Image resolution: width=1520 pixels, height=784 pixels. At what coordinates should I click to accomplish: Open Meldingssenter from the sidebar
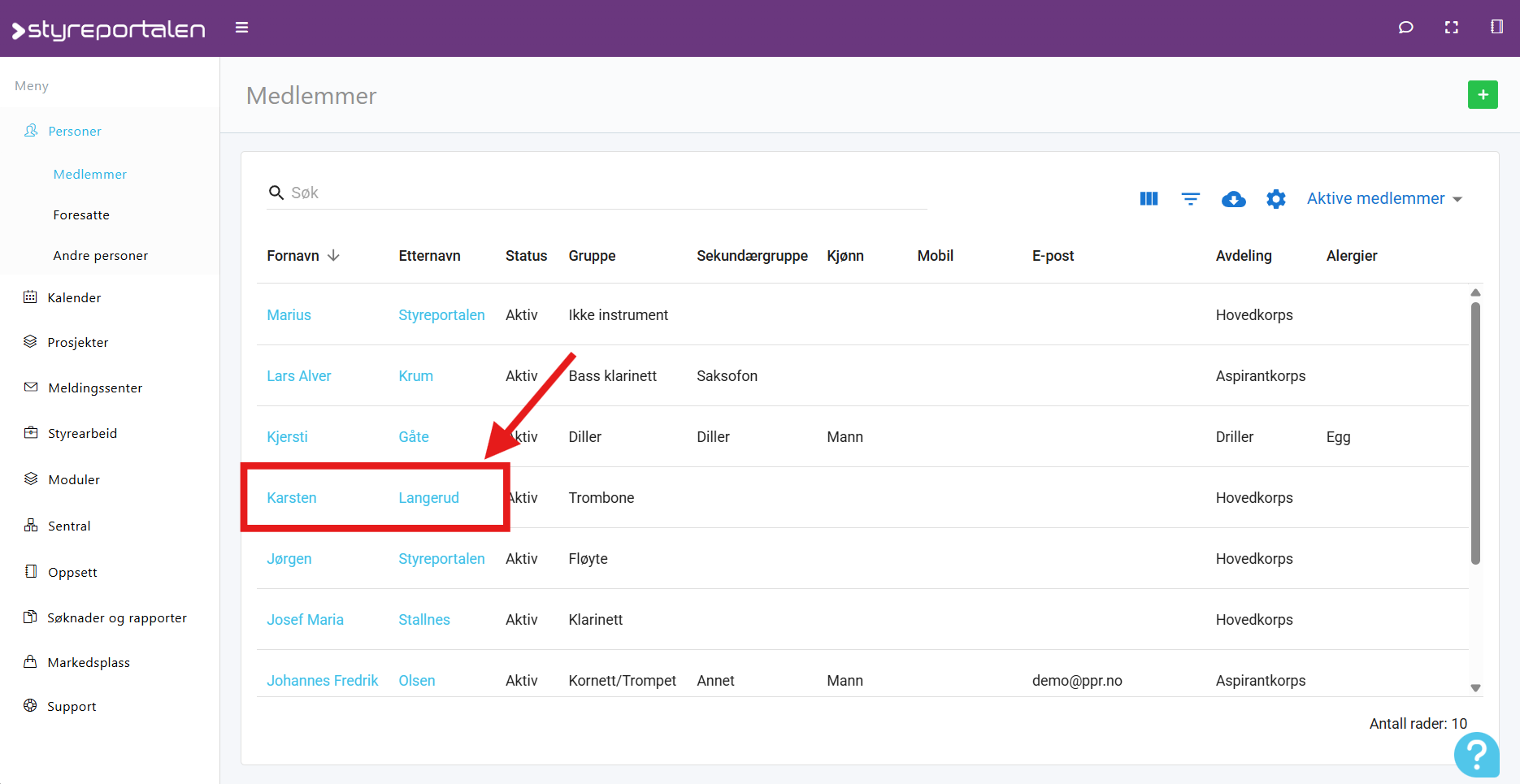click(95, 388)
